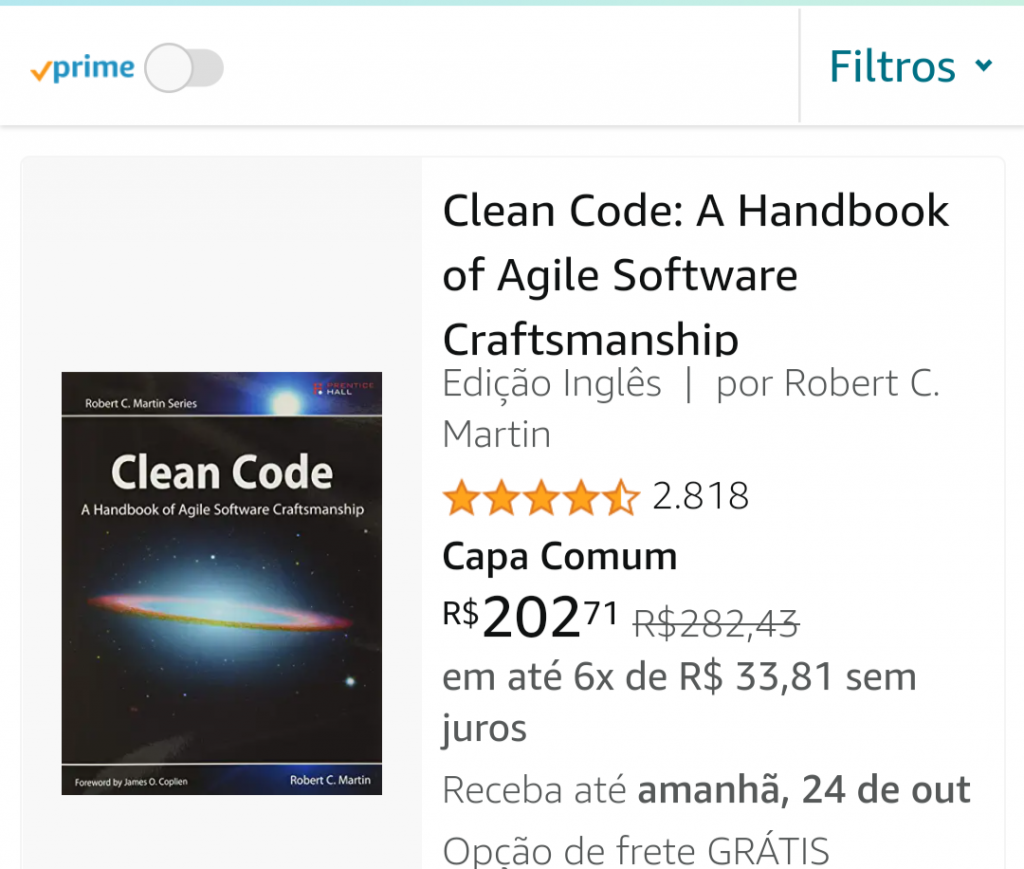Click the Edição Inglês label

coord(552,383)
